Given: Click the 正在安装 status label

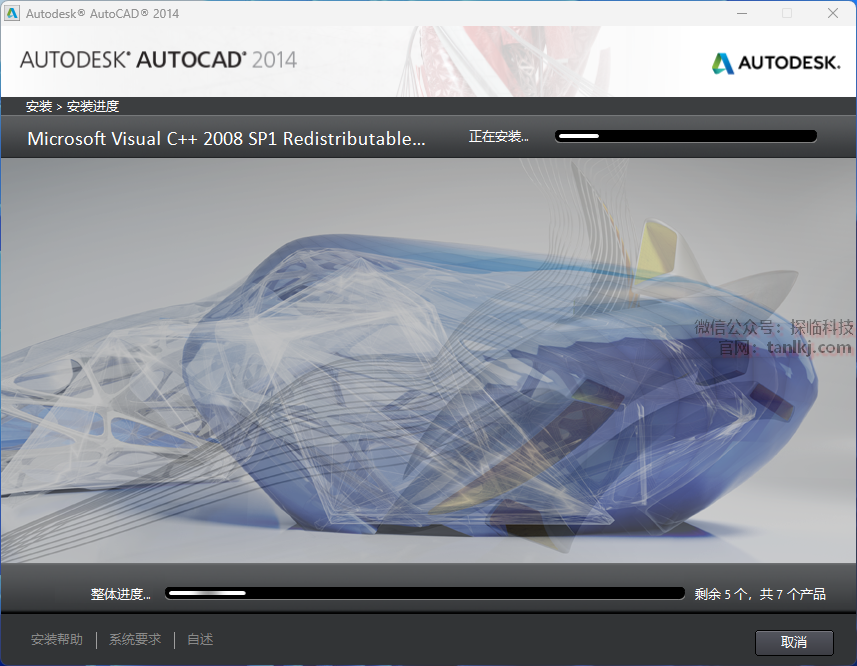Looking at the screenshot, I should pyautogui.click(x=498, y=137).
